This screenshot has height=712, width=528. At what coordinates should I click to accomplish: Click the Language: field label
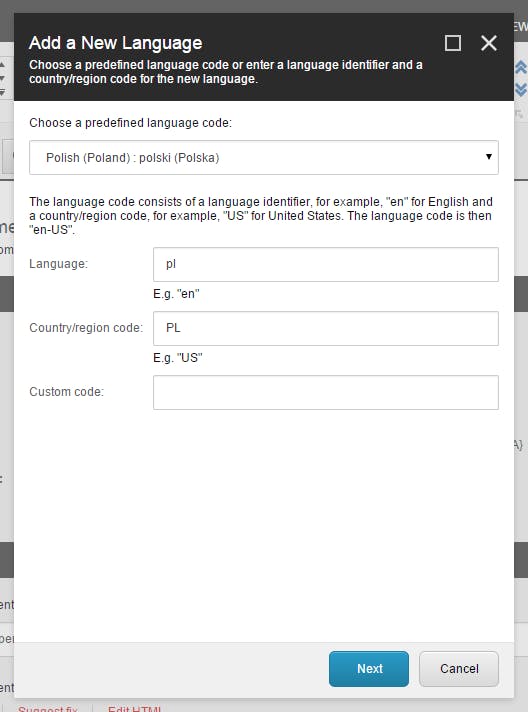[59, 264]
